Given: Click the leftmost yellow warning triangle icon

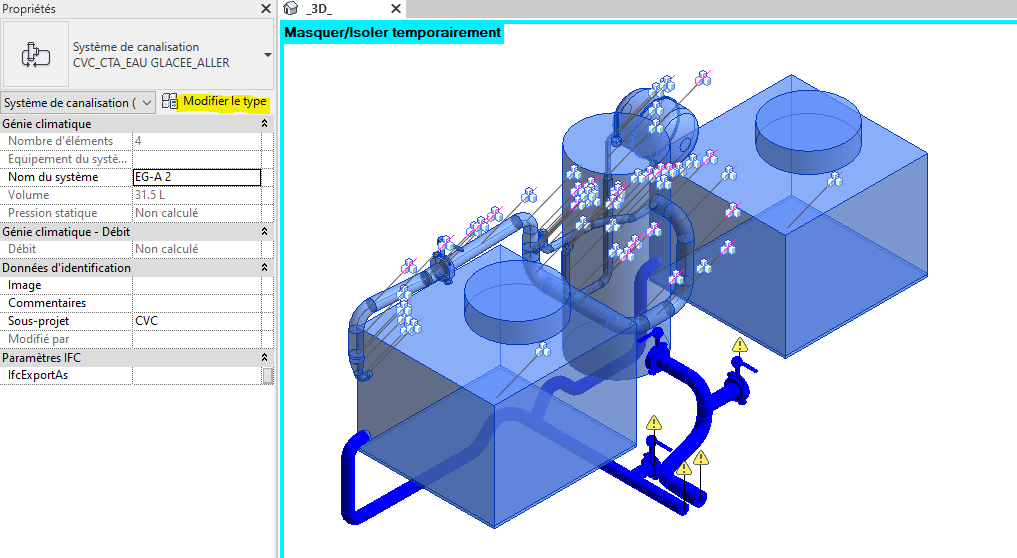Looking at the screenshot, I should (x=653, y=423).
